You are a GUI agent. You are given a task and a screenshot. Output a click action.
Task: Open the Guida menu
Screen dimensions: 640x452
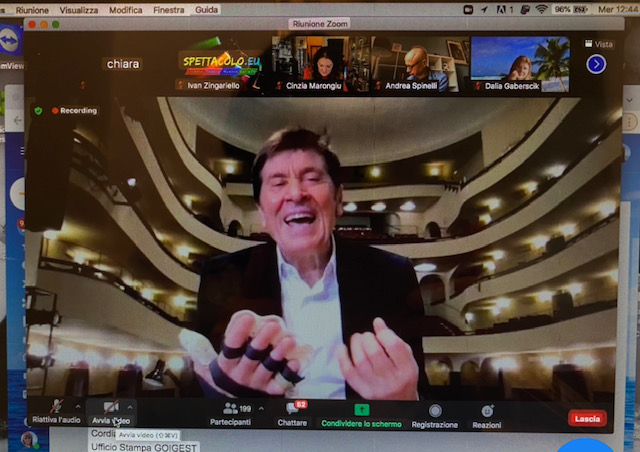tap(206, 9)
